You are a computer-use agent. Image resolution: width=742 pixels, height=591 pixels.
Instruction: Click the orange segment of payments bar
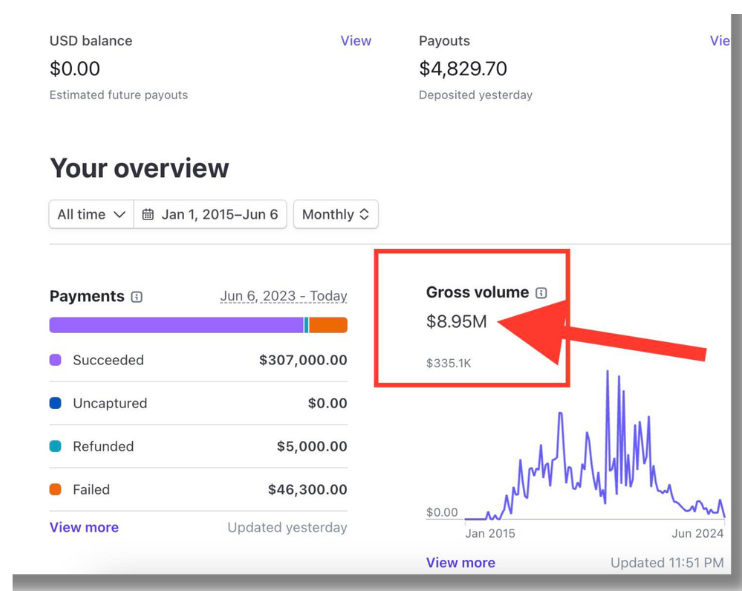coord(328,325)
